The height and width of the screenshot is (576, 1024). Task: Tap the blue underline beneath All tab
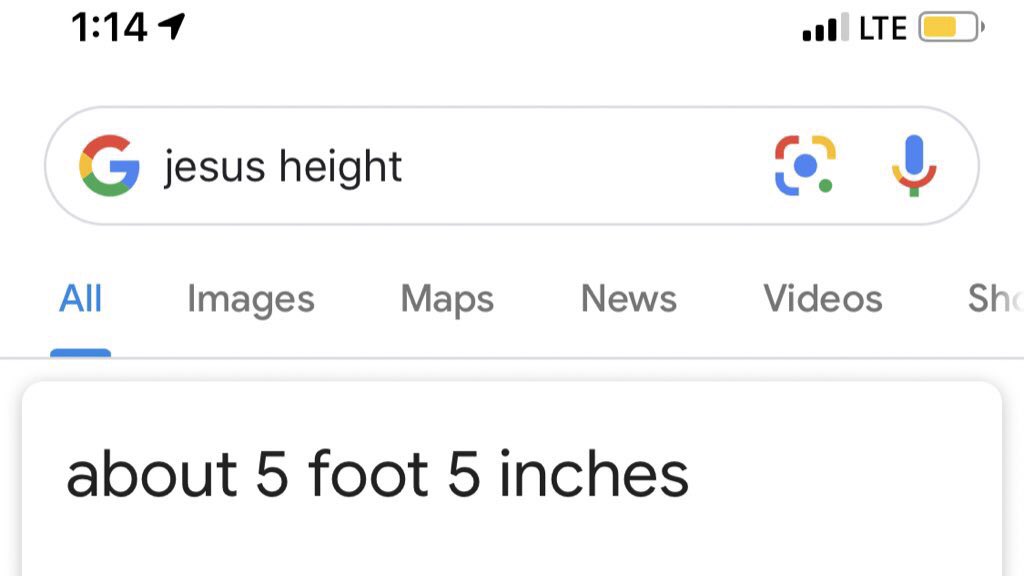[81, 352]
